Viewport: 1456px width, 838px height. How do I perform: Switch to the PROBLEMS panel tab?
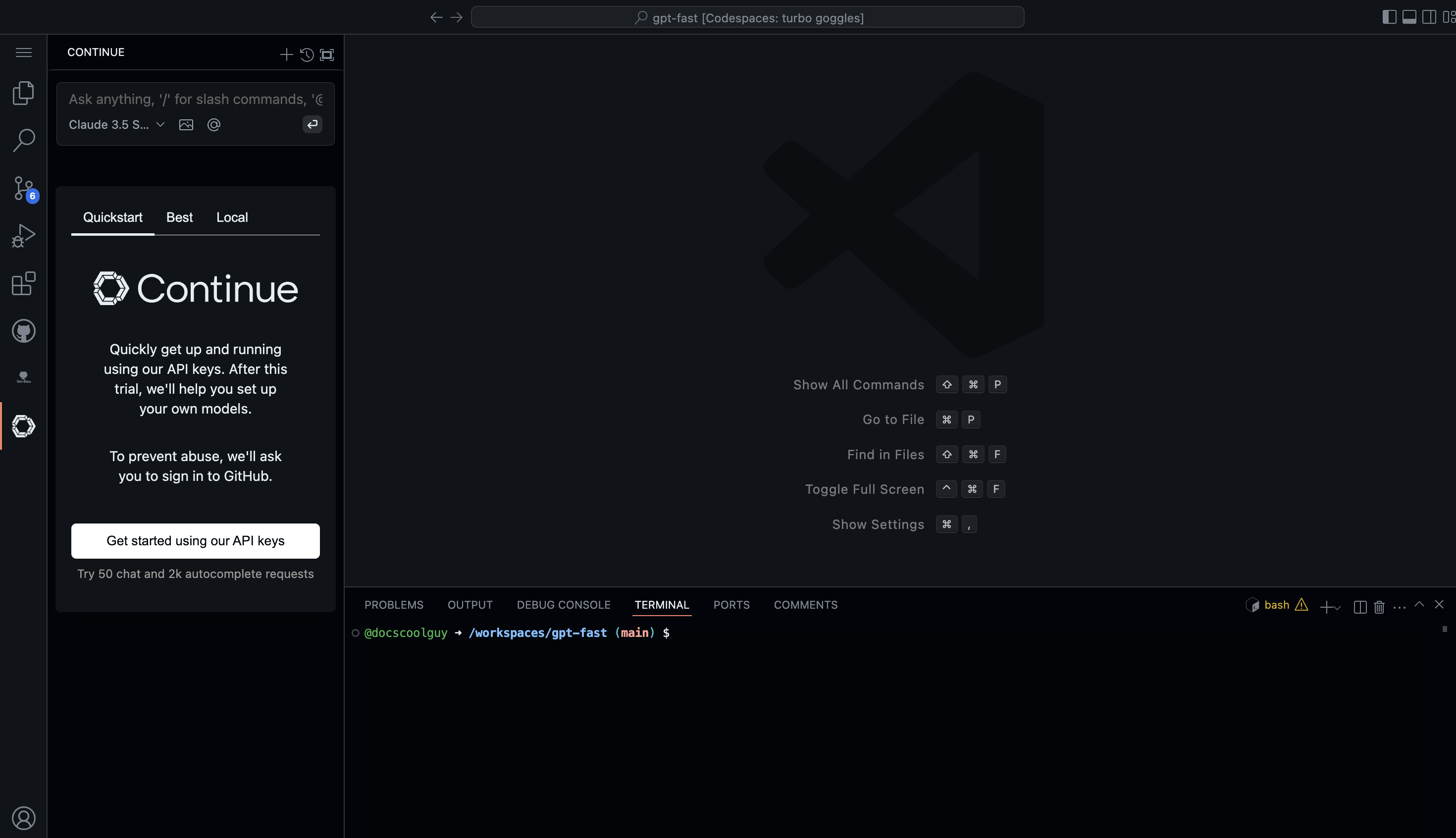pyautogui.click(x=394, y=605)
